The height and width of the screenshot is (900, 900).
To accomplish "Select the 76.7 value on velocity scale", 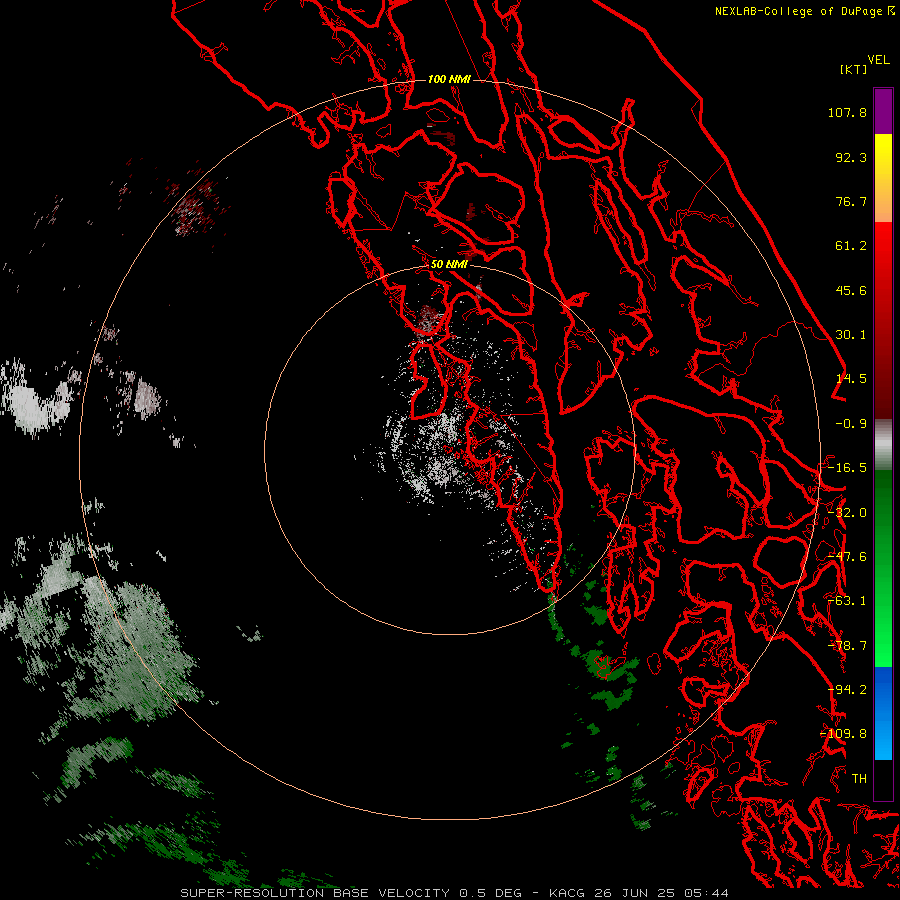I will click(x=851, y=201).
